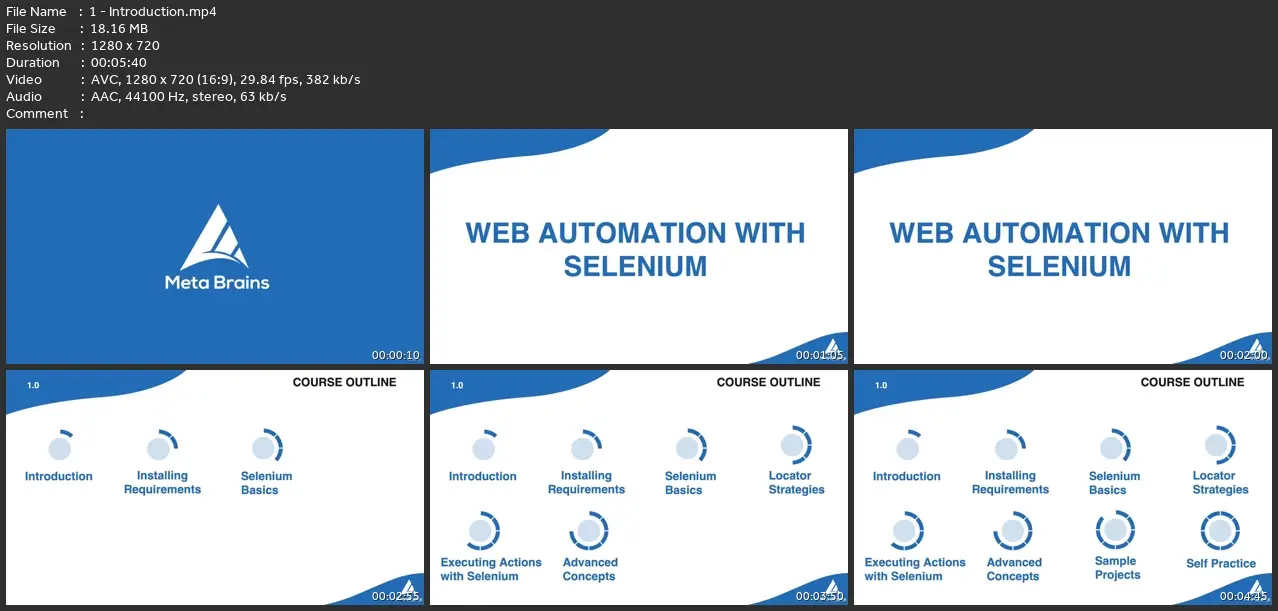Click the Selenium Basics circle icon in the 00:04:45 frame
Viewport: 1278px width, 611px height.
pyautogui.click(x=1113, y=447)
